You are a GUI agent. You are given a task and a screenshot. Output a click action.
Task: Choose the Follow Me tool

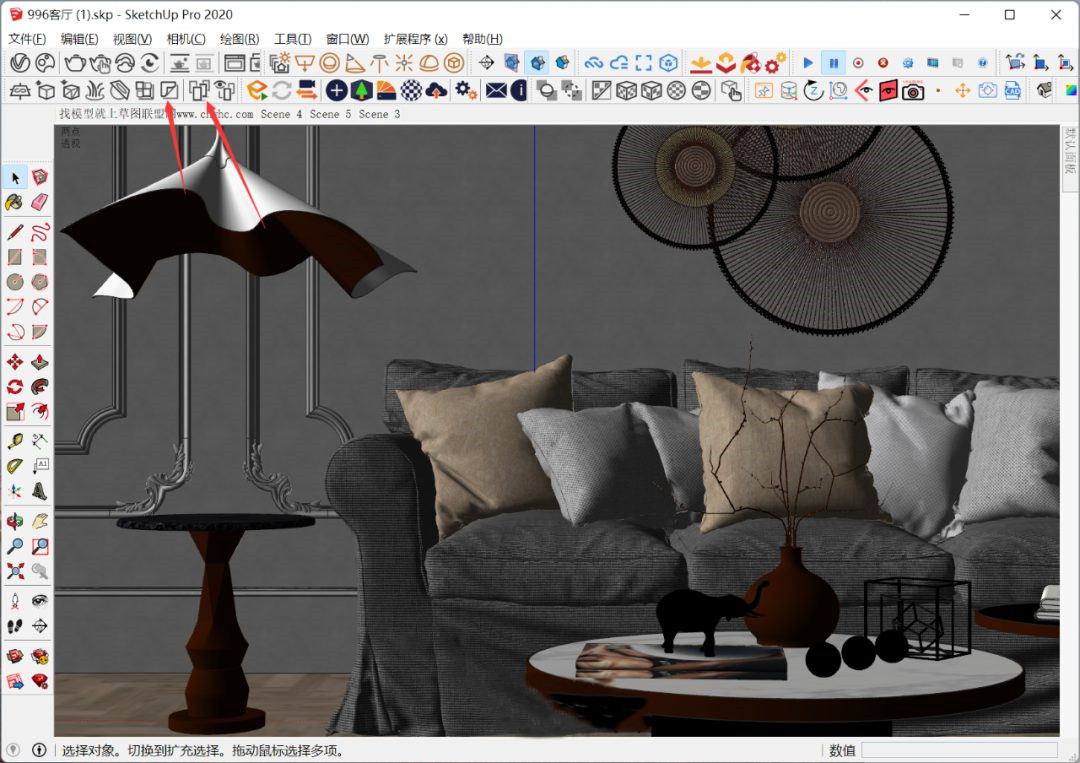(x=40, y=387)
